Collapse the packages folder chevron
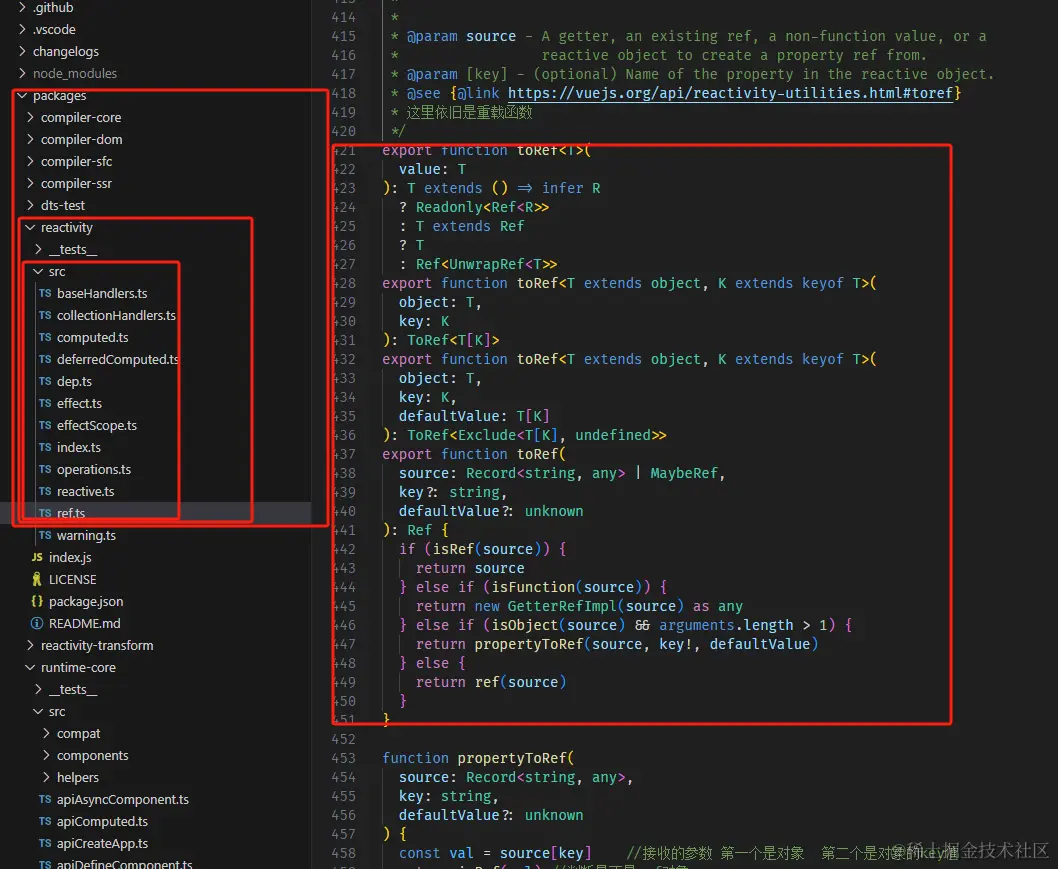Viewport: 1058px width, 869px height. point(22,95)
